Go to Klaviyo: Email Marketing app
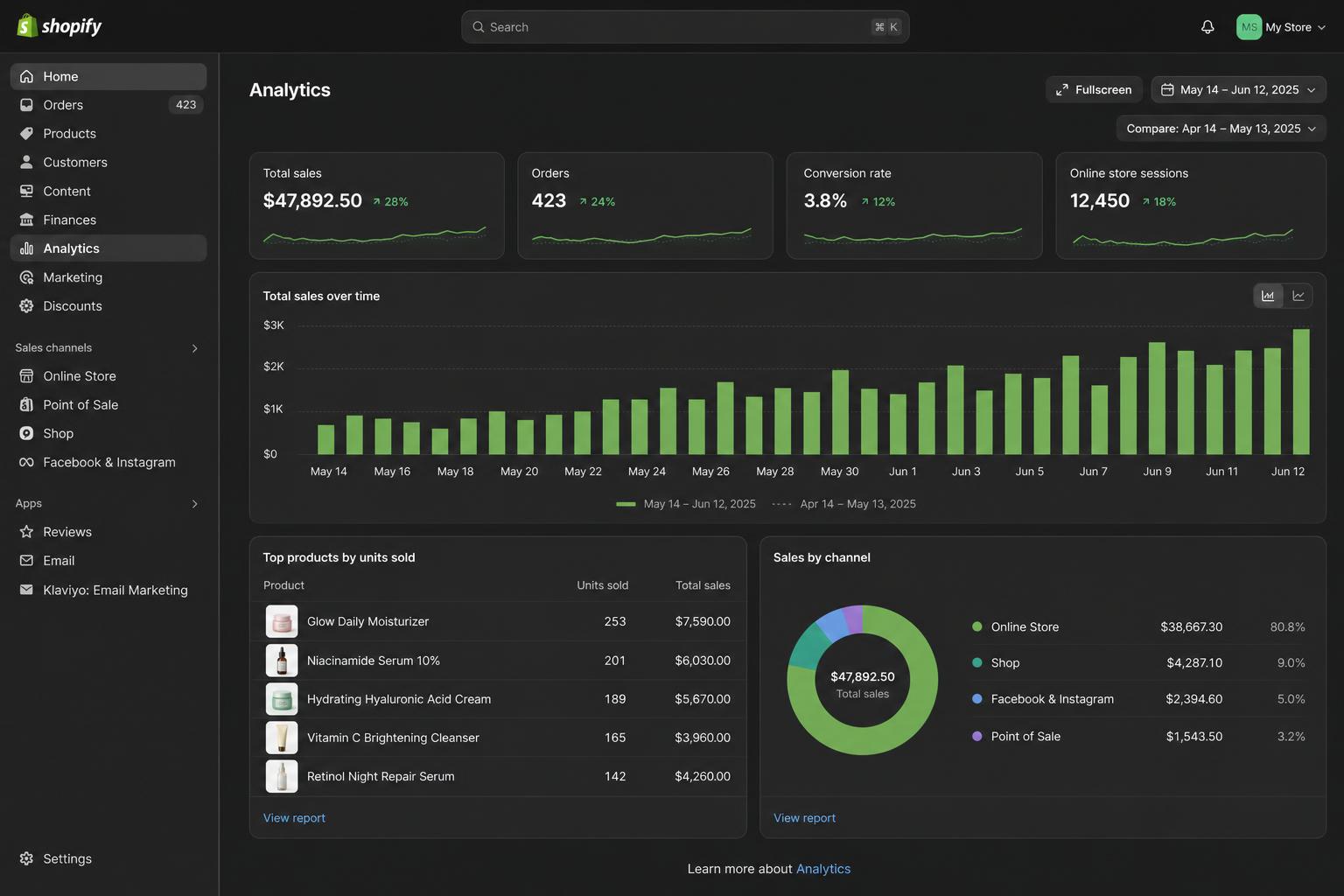This screenshot has width=1344, height=896. click(x=108, y=590)
